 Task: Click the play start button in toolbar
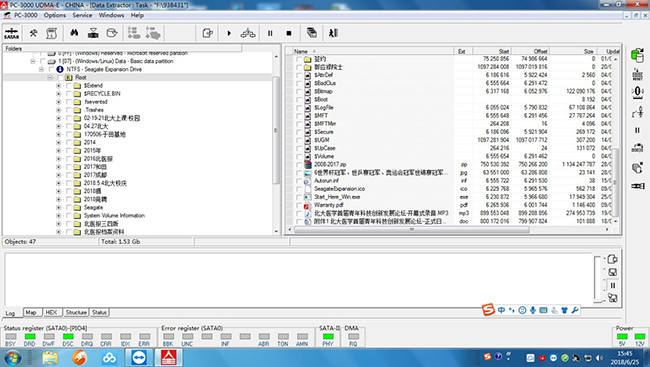coord(229,33)
